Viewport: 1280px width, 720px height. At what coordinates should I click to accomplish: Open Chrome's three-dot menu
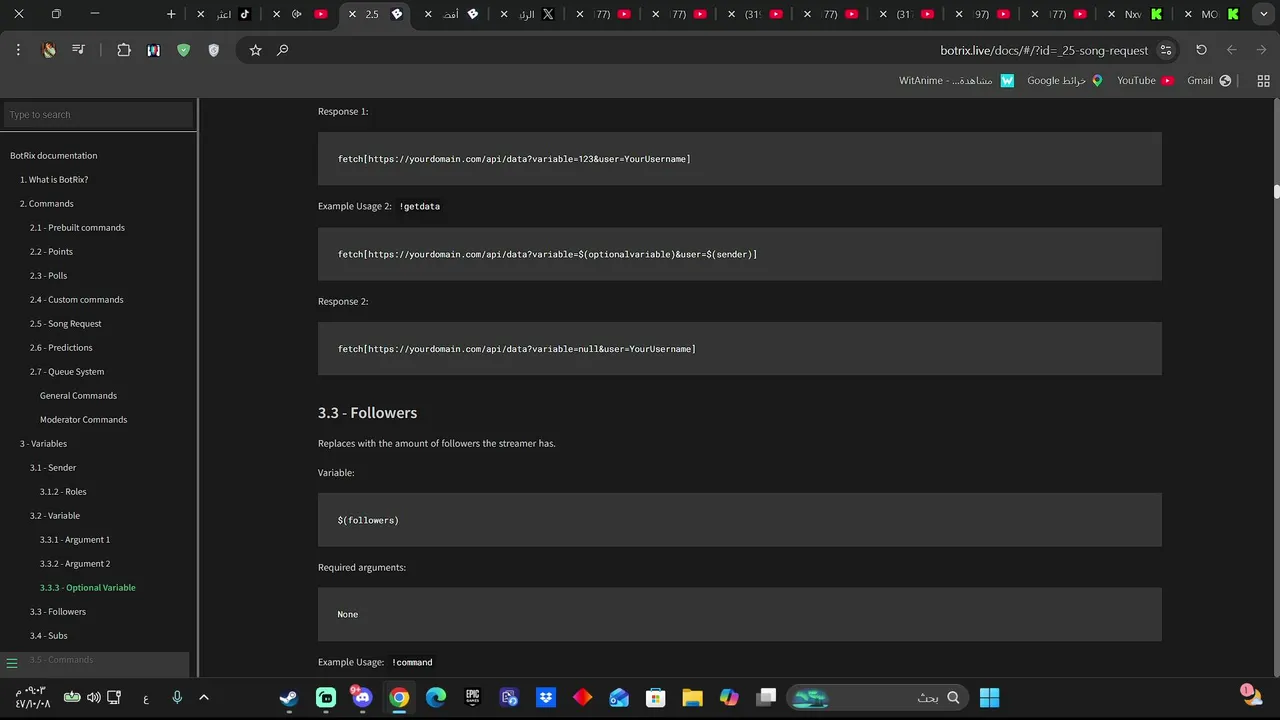[x=18, y=50]
